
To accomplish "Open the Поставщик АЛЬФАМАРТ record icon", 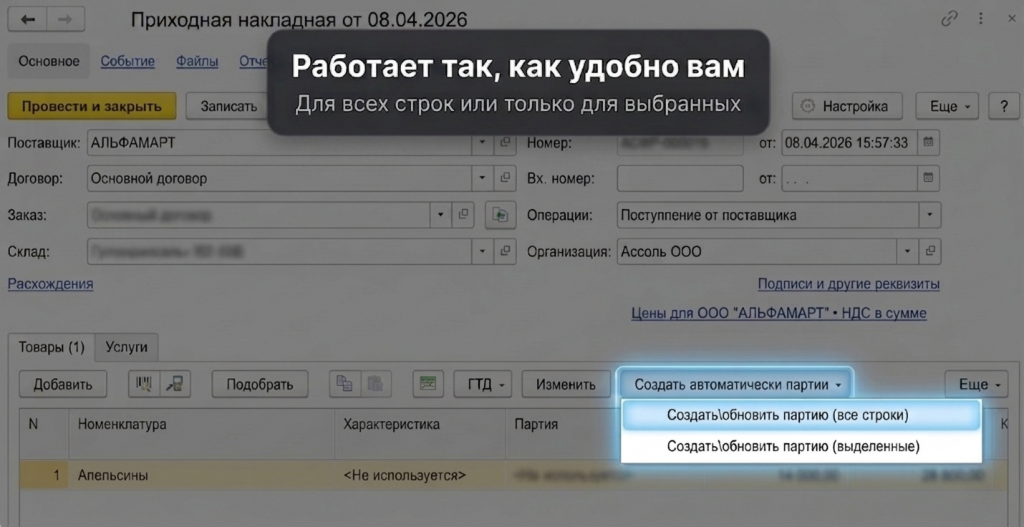I will pyautogui.click(x=505, y=142).
